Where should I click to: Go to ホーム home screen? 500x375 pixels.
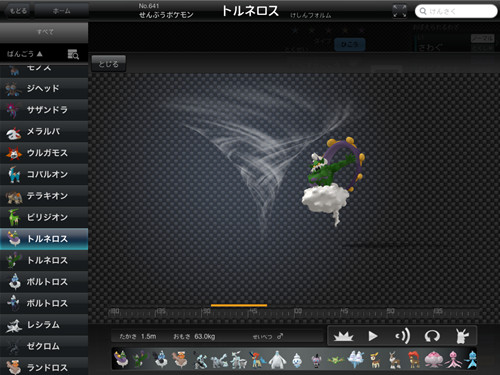tap(61, 11)
